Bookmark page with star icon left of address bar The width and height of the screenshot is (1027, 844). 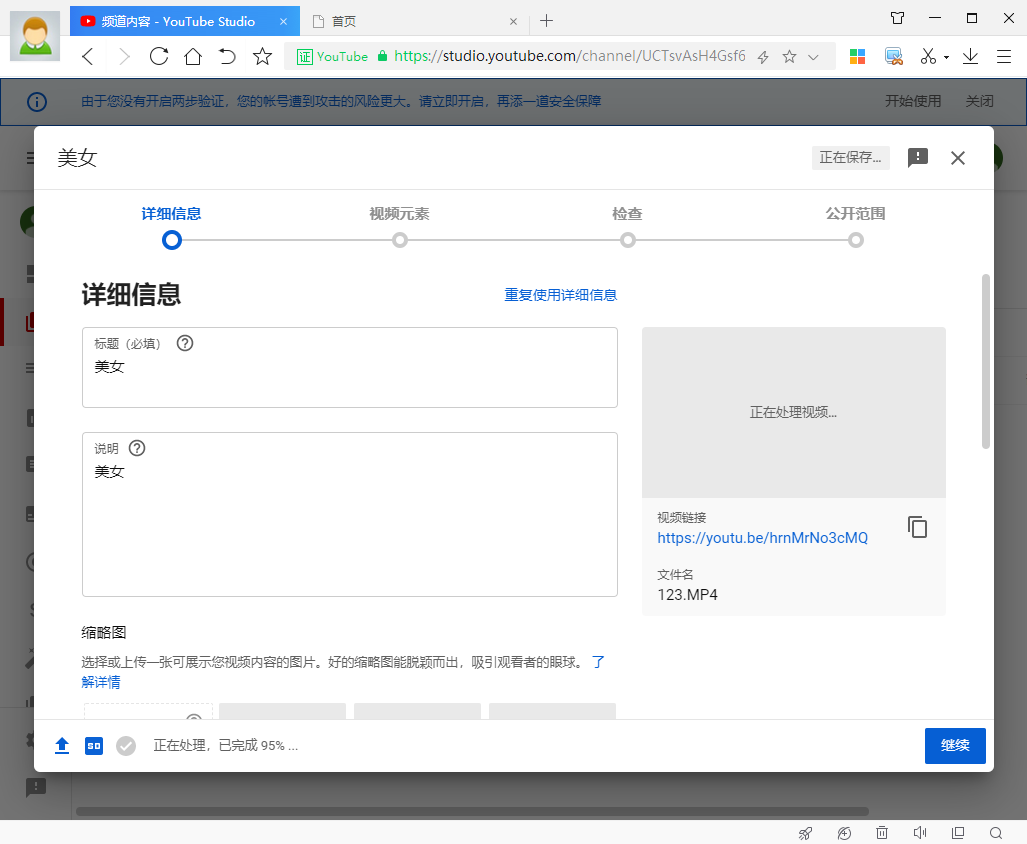click(262, 56)
